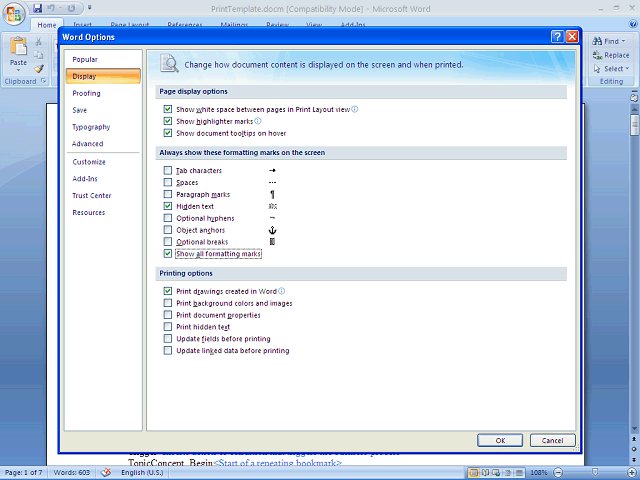The image size is (640, 480).
Task: Uncheck Show all formatting marks
Action: pyautogui.click(x=168, y=253)
